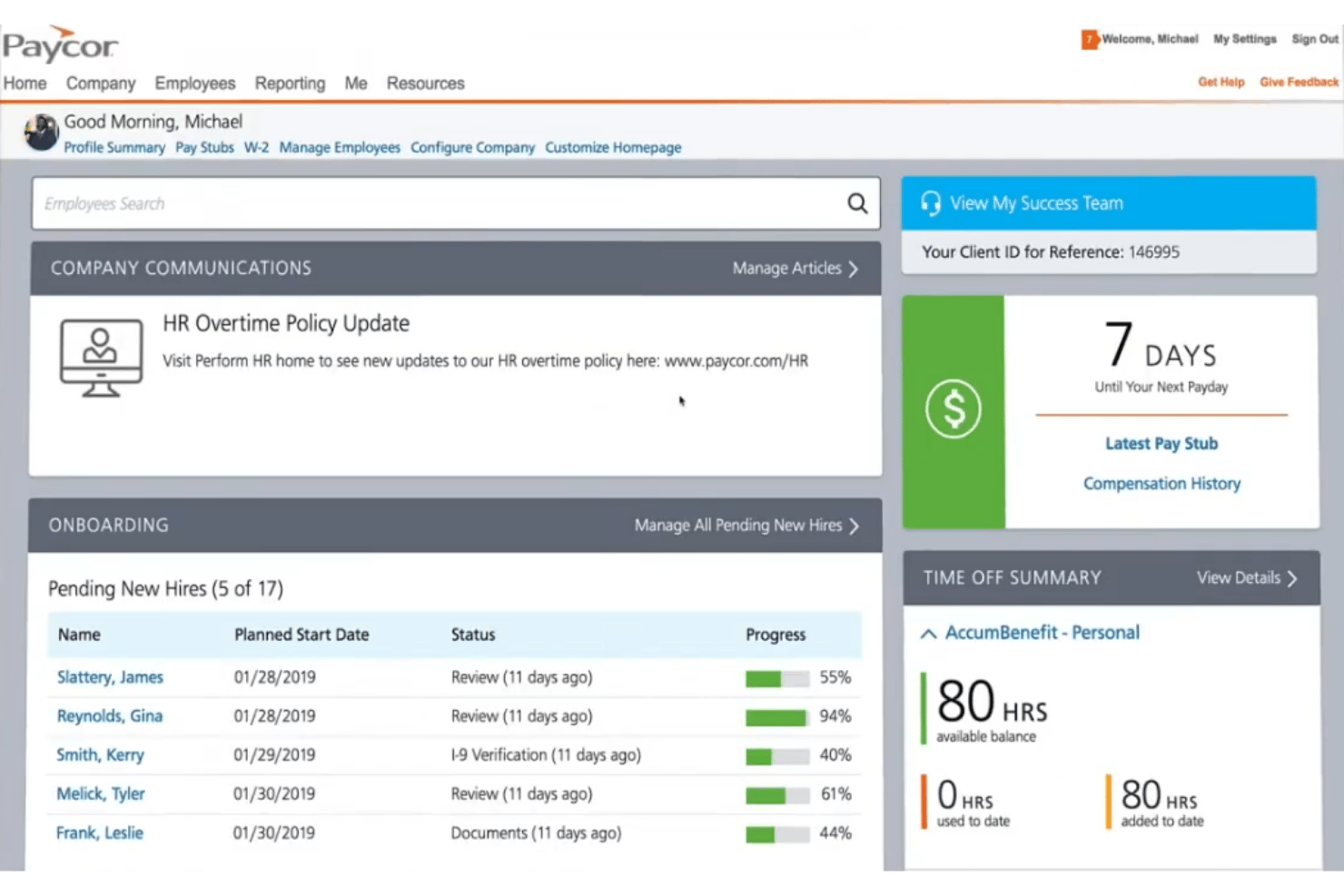
Task: Click View My Success Team button
Action: click(1109, 203)
